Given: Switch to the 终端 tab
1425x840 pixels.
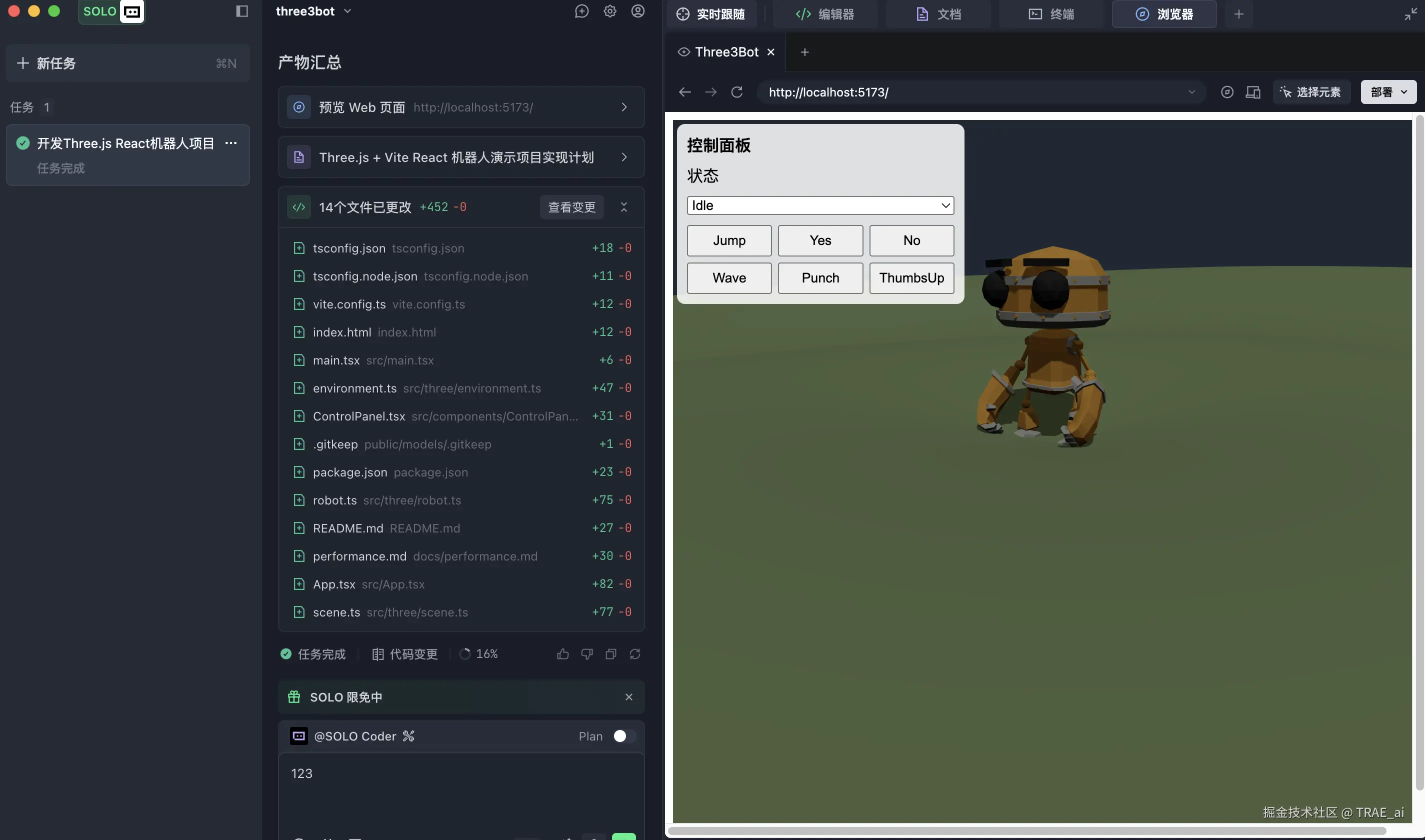Looking at the screenshot, I should pyautogui.click(x=1051, y=14).
